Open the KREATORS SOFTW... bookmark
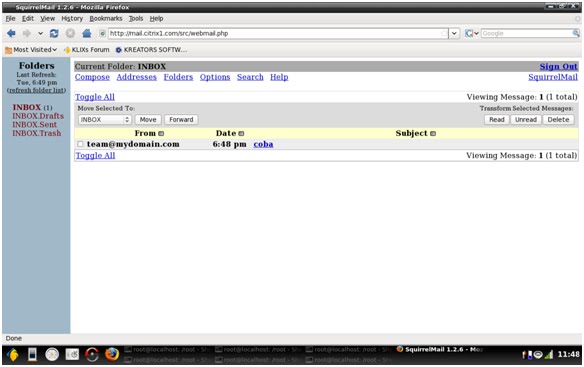Viewport: 584px width, 367px height. tap(151, 50)
